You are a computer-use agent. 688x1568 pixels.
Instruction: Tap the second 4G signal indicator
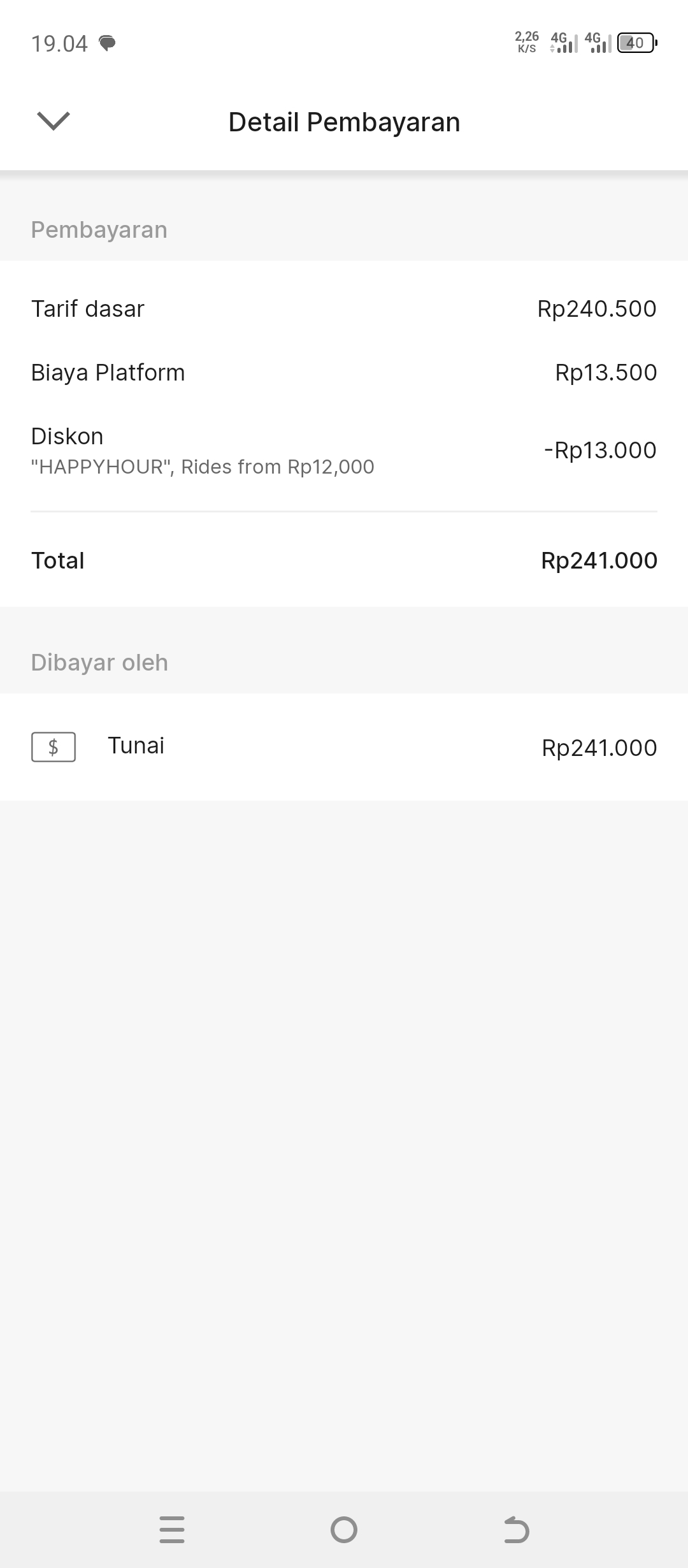click(598, 43)
